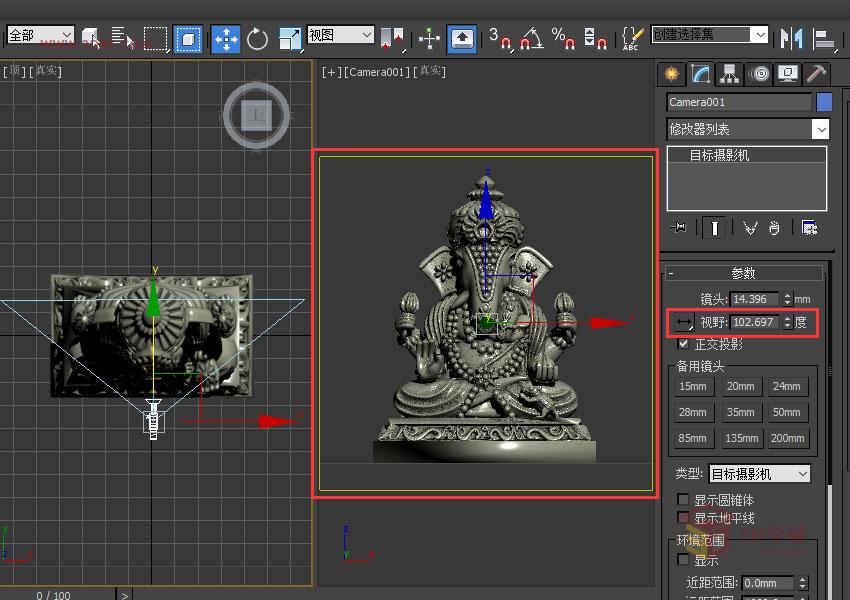The width and height of the screenshot is (850, 600).
Task: Click the Pin Stack icon below modifier stack
Action: coord(678,228)
